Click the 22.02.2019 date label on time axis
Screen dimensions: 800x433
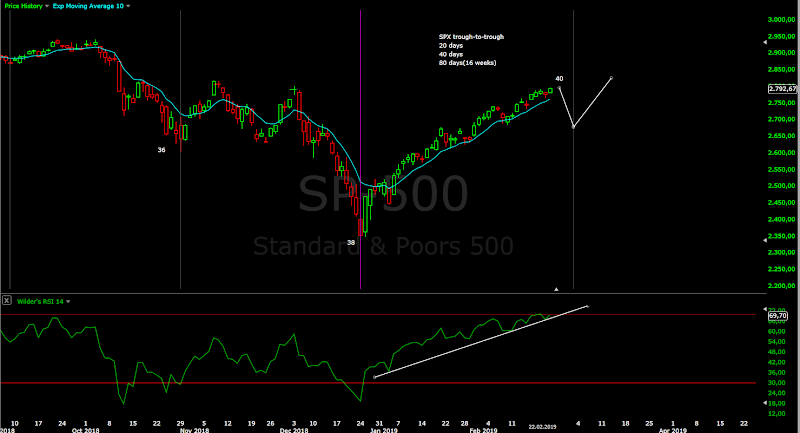[542, 427]
